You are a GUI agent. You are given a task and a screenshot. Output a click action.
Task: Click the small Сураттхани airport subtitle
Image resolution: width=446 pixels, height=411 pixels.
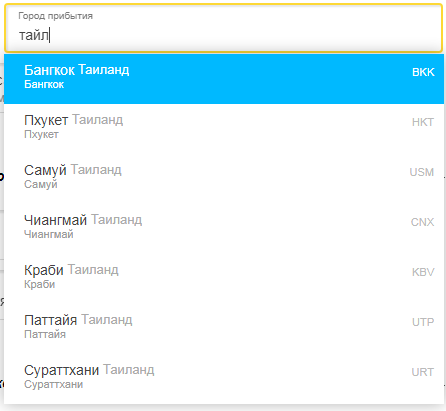coord(53,384)
